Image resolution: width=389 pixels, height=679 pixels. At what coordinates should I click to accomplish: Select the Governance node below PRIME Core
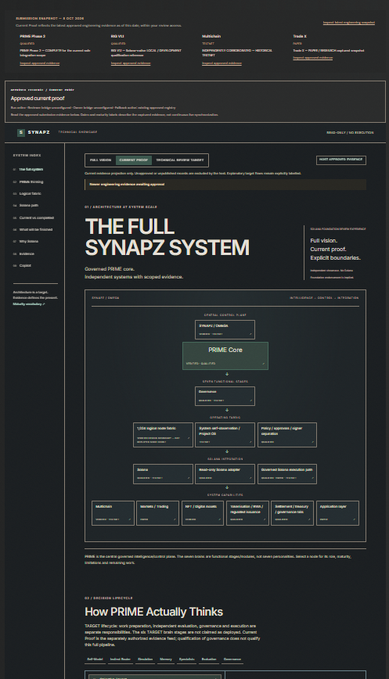click(225, 396)
